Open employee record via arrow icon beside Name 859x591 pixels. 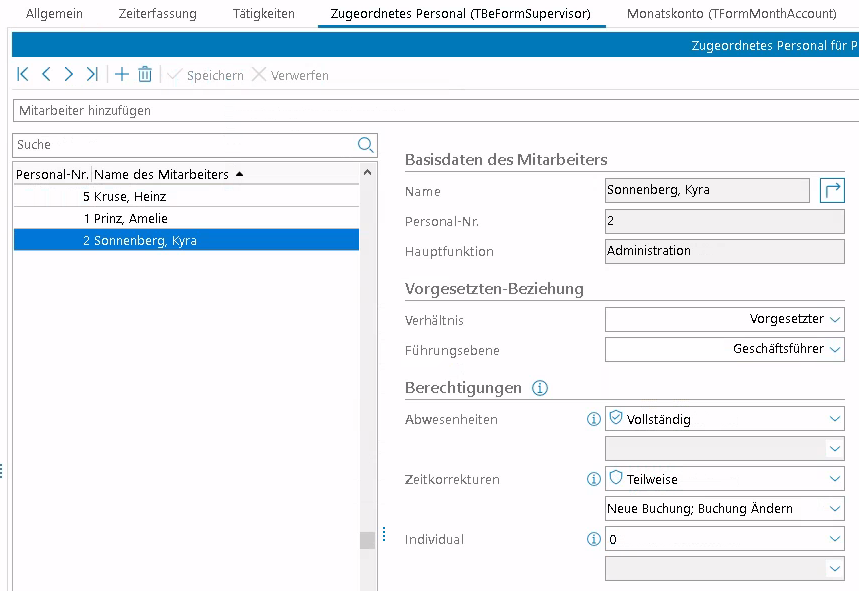pyautogui.click(x=832, y=190)
